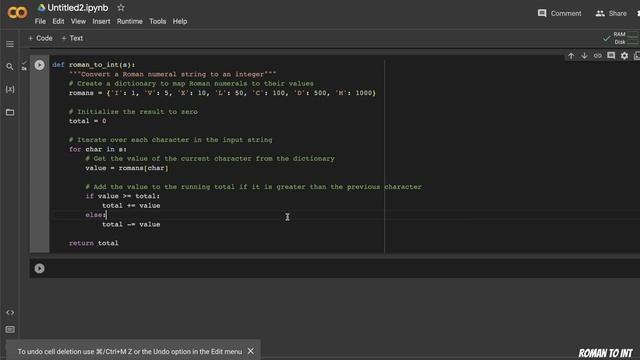Image resolution: width=640 pixels, height=360 pixels.
Task: Click the 'total = 0' line
Action: 87,121
